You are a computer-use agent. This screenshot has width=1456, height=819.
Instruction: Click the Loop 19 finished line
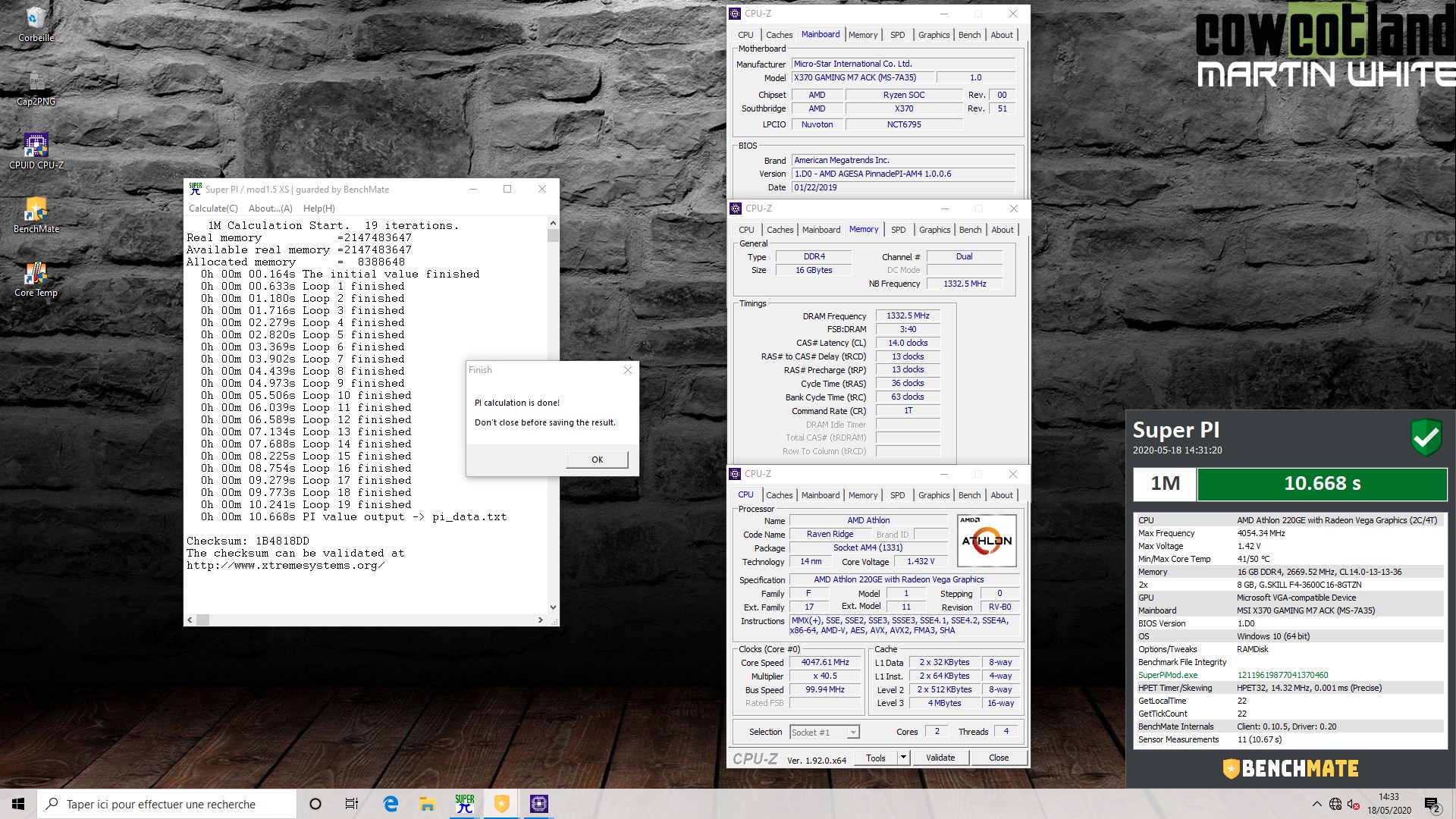[x=306, y=505]
